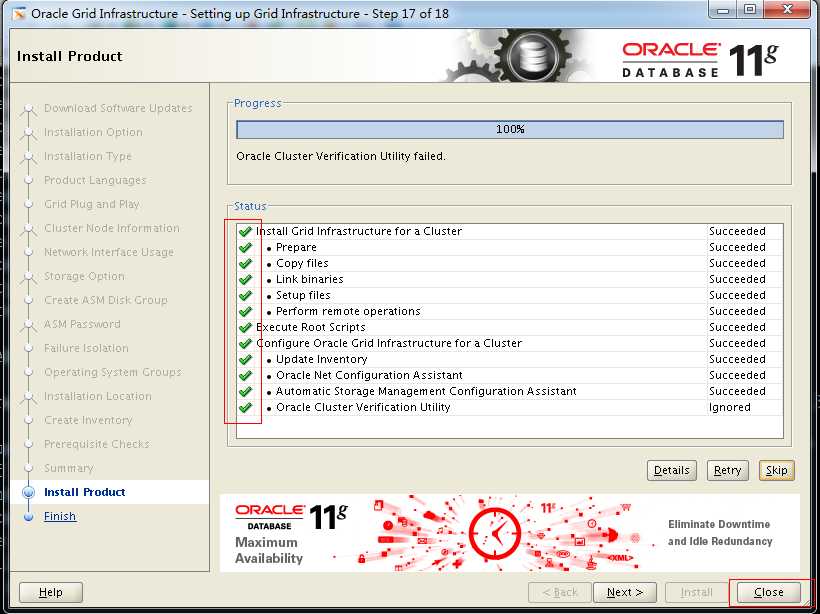Click green checkmark beside Copy files
This screenshot has width=820, height=614.
point(245,263)
